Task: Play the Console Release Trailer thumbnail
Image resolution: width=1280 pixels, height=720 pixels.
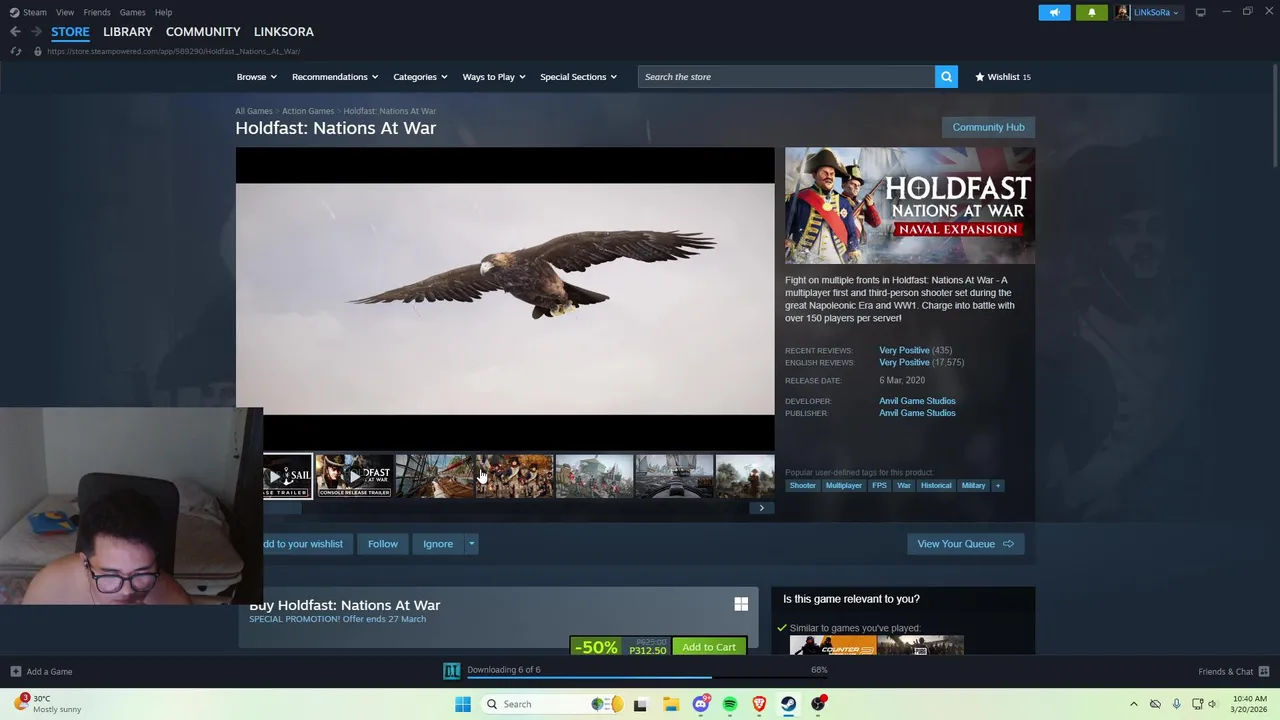Action: (x=354, y=476)
